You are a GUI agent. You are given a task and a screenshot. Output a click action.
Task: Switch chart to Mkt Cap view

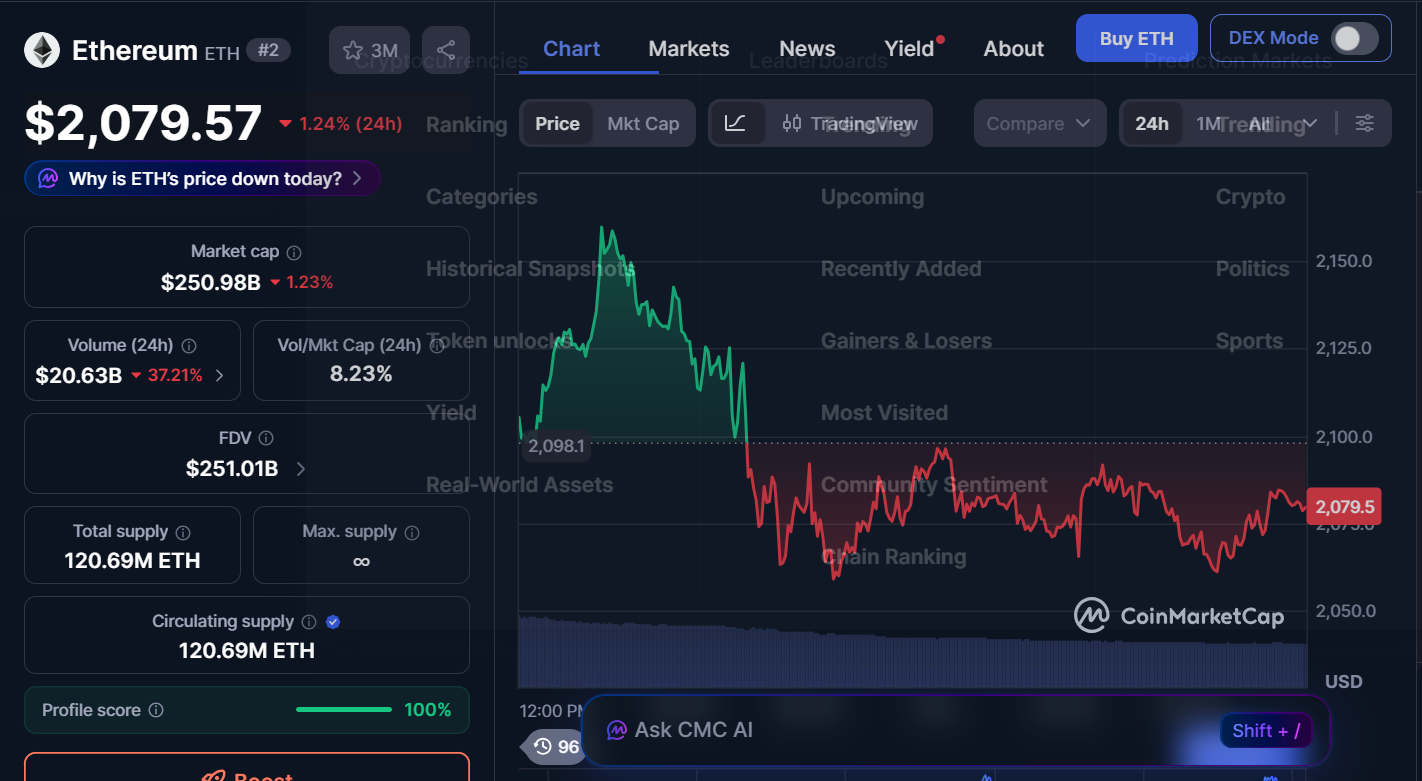point(643,123)
